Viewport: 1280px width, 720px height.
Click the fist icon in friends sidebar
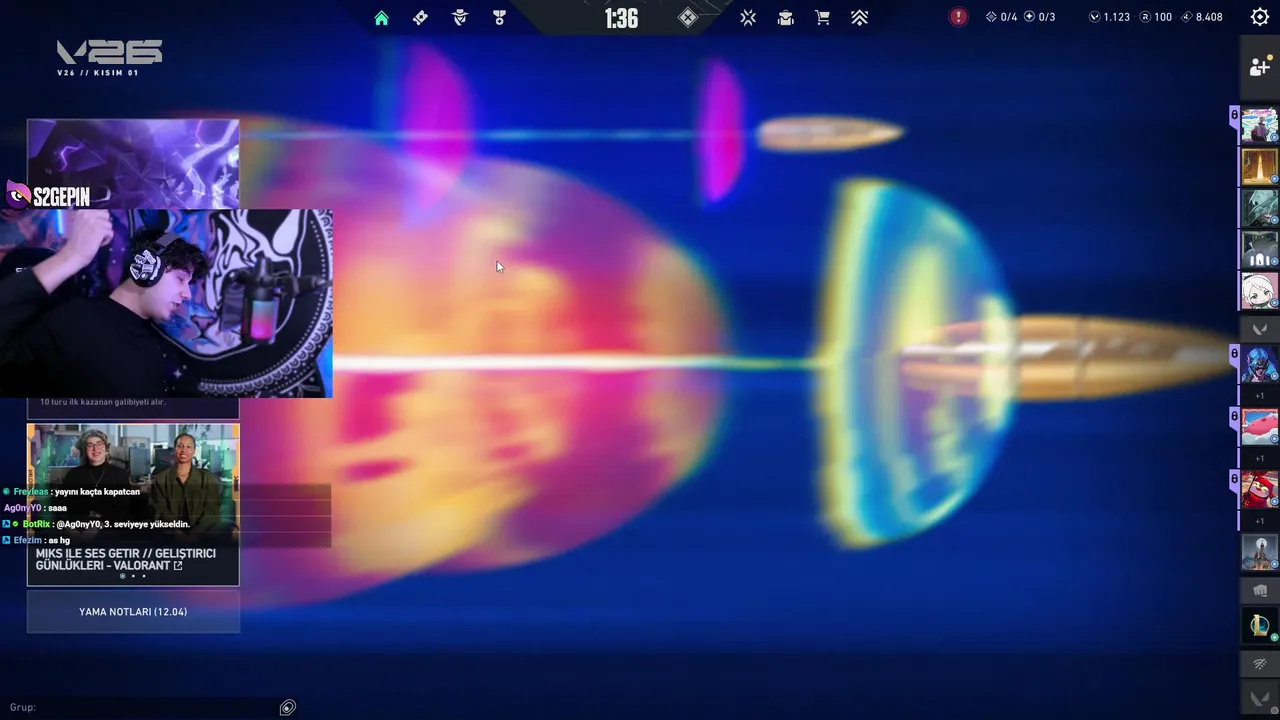coord(1259,590)
